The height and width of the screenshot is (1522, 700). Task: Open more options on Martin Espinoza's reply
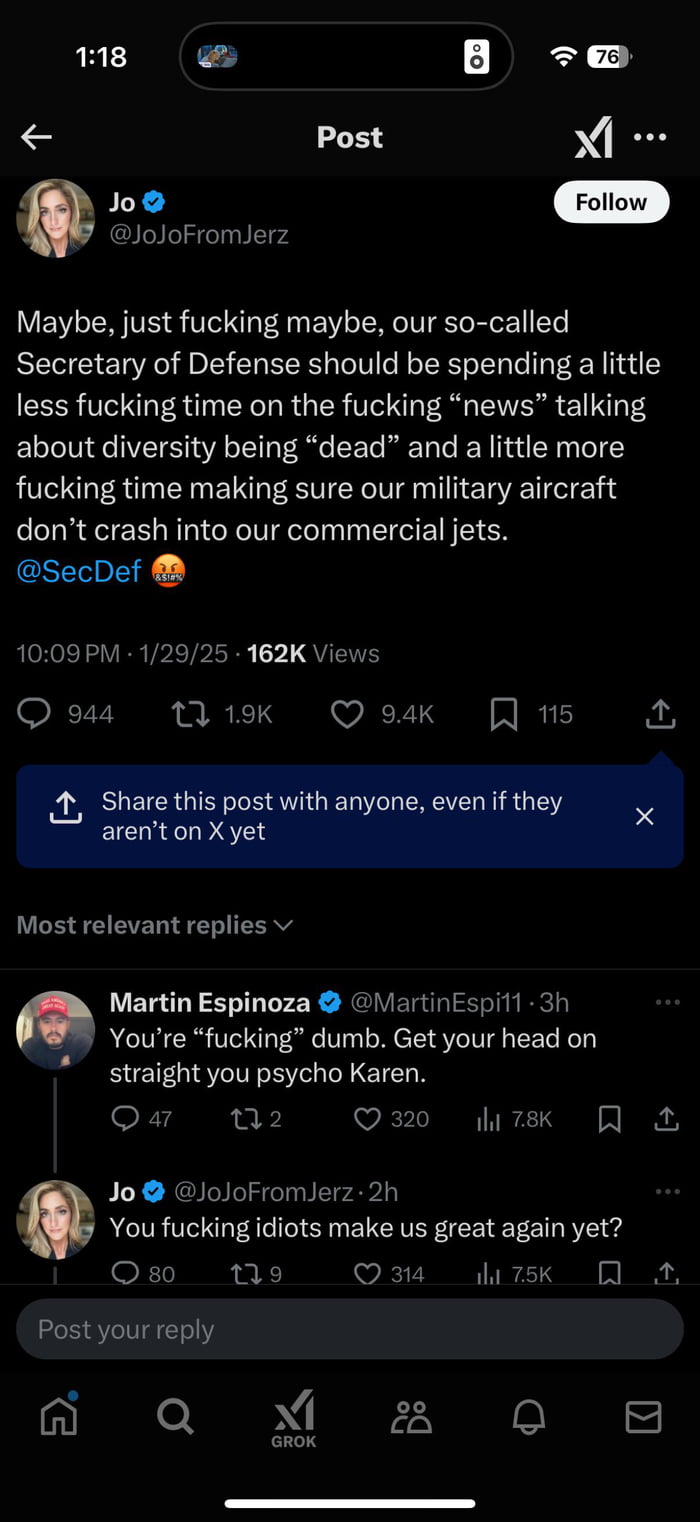coord(666,1002)
